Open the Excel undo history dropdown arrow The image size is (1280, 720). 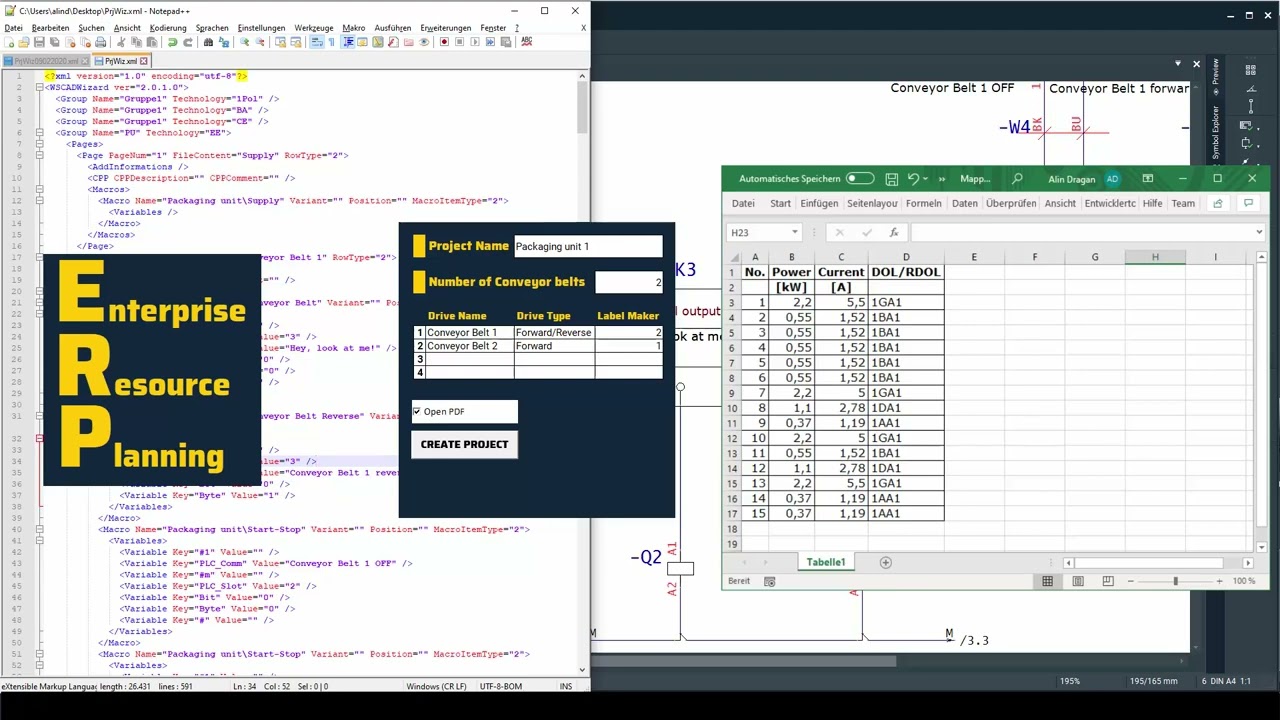coord(926,179)
